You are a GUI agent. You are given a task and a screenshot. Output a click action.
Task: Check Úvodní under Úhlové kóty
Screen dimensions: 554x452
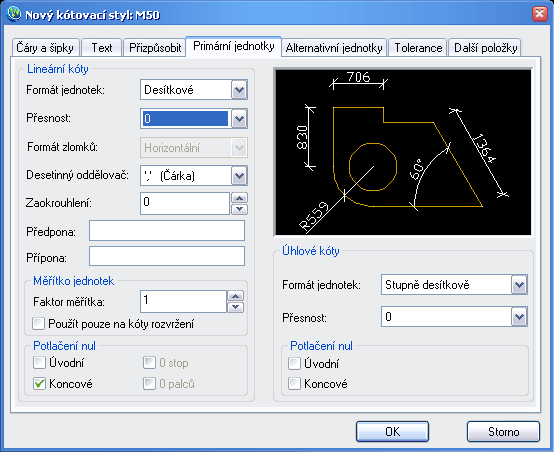pos(294,363)
